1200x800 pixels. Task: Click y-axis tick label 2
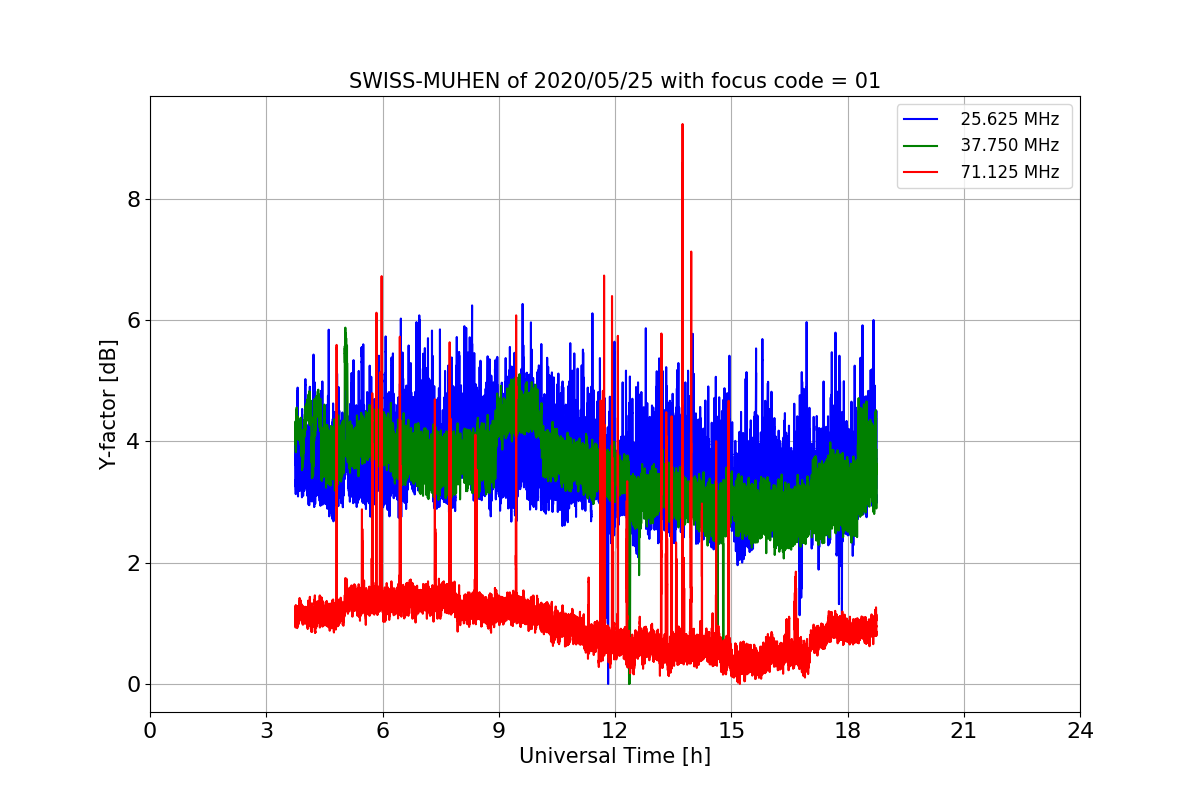pyautogui.click(x=133, y=563)
